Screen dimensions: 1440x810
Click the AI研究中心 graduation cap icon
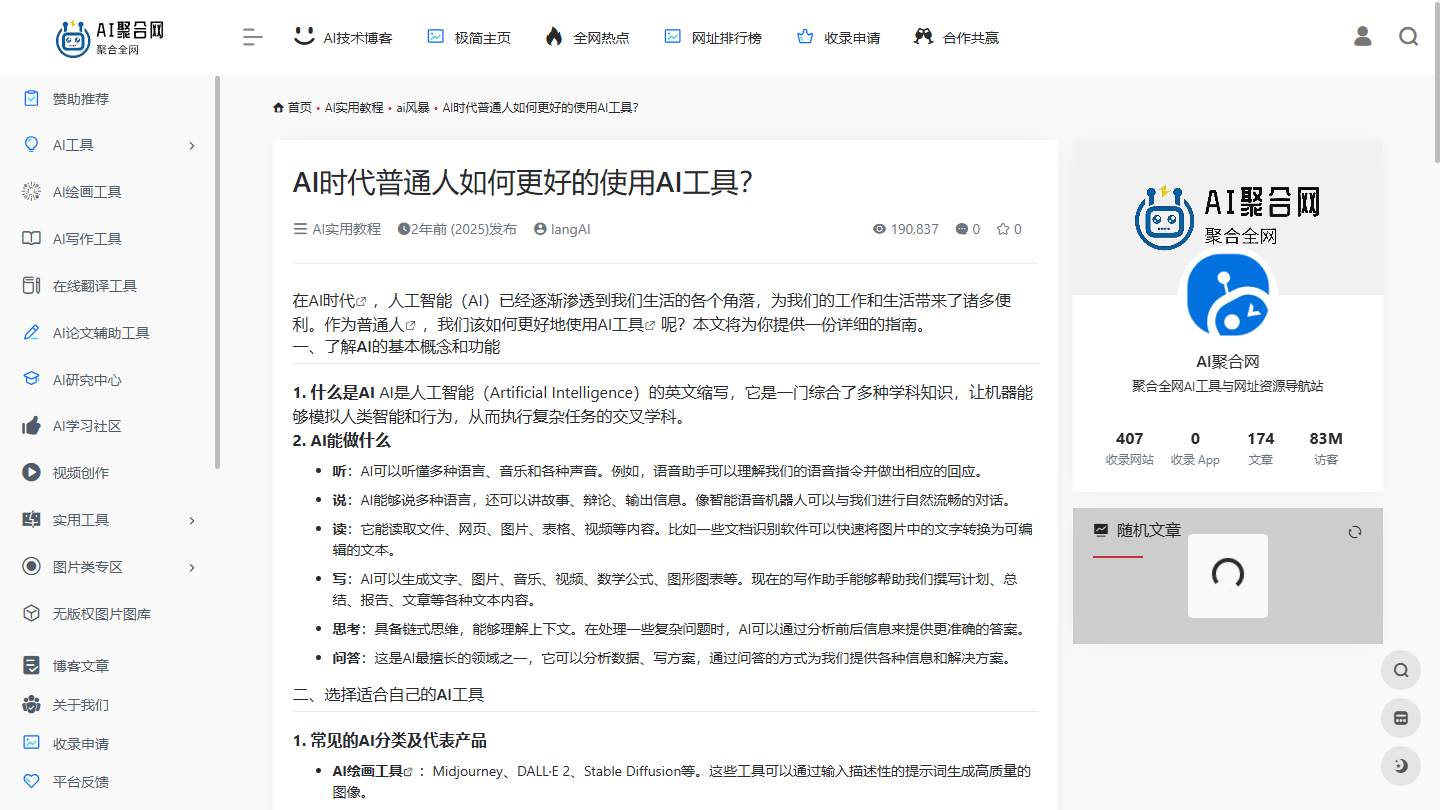31,380
